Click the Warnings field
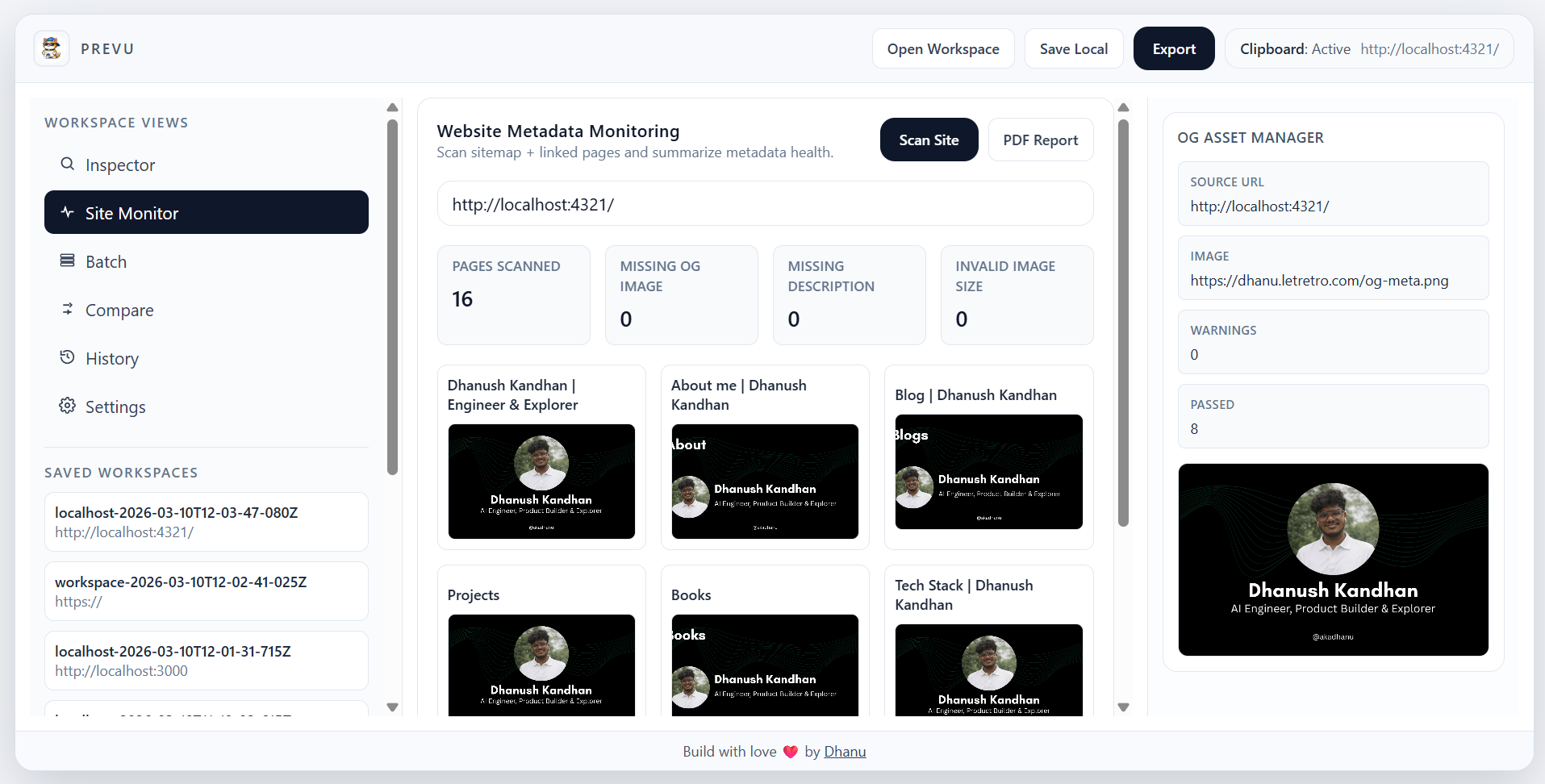The height and width of the screenshot is (784, 1545). (1333, 342)
